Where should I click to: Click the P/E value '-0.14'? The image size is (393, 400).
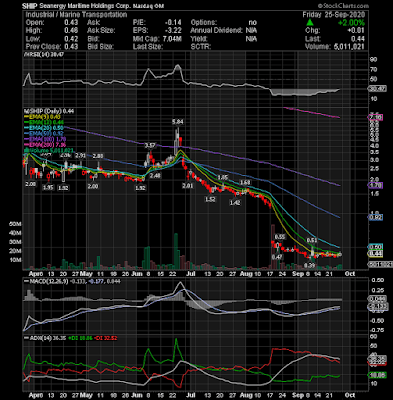[173, 23]
